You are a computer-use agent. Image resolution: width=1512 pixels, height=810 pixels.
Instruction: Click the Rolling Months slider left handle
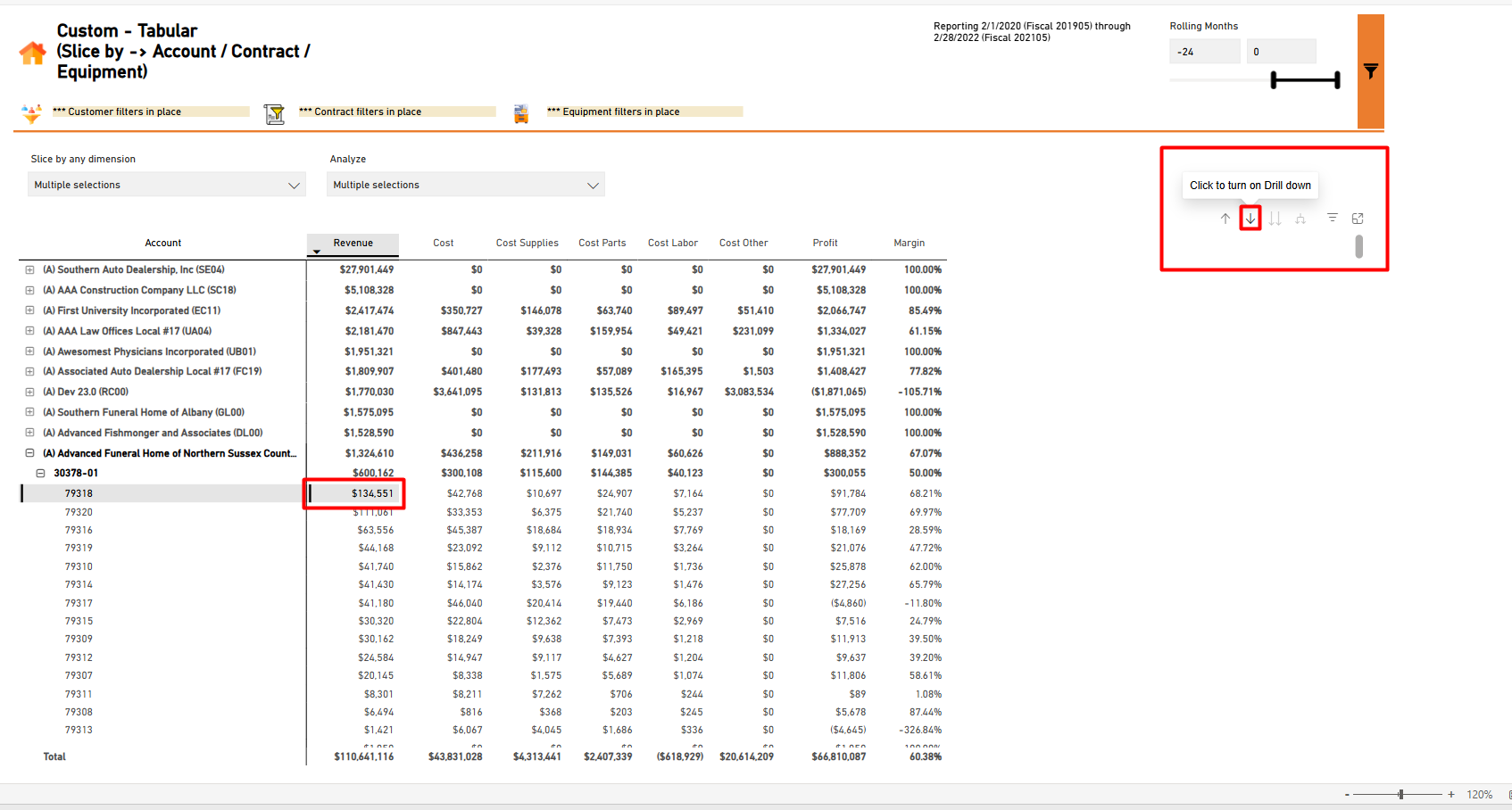[x=1274, y=80]
